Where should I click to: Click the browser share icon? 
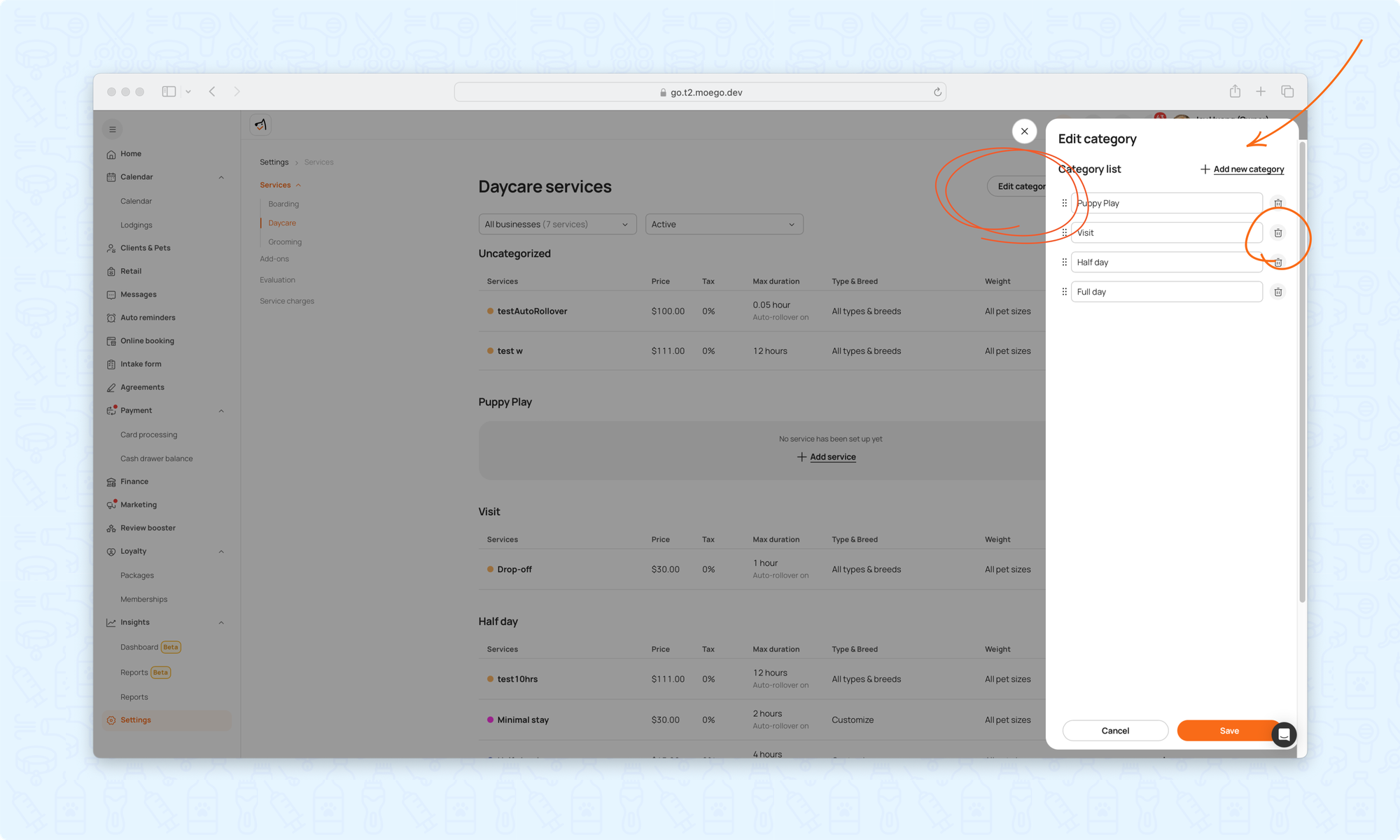click(1235, 92)
